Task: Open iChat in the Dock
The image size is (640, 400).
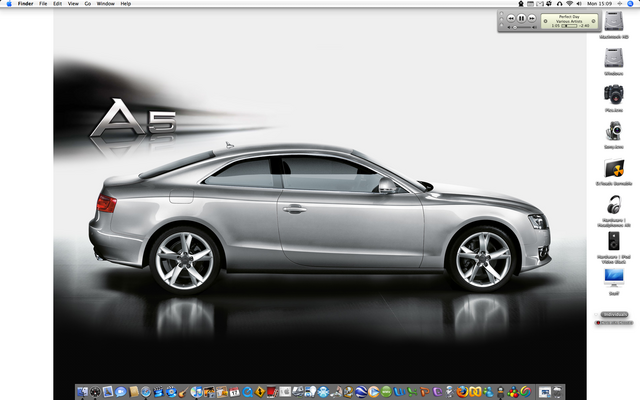Action: 120,392
